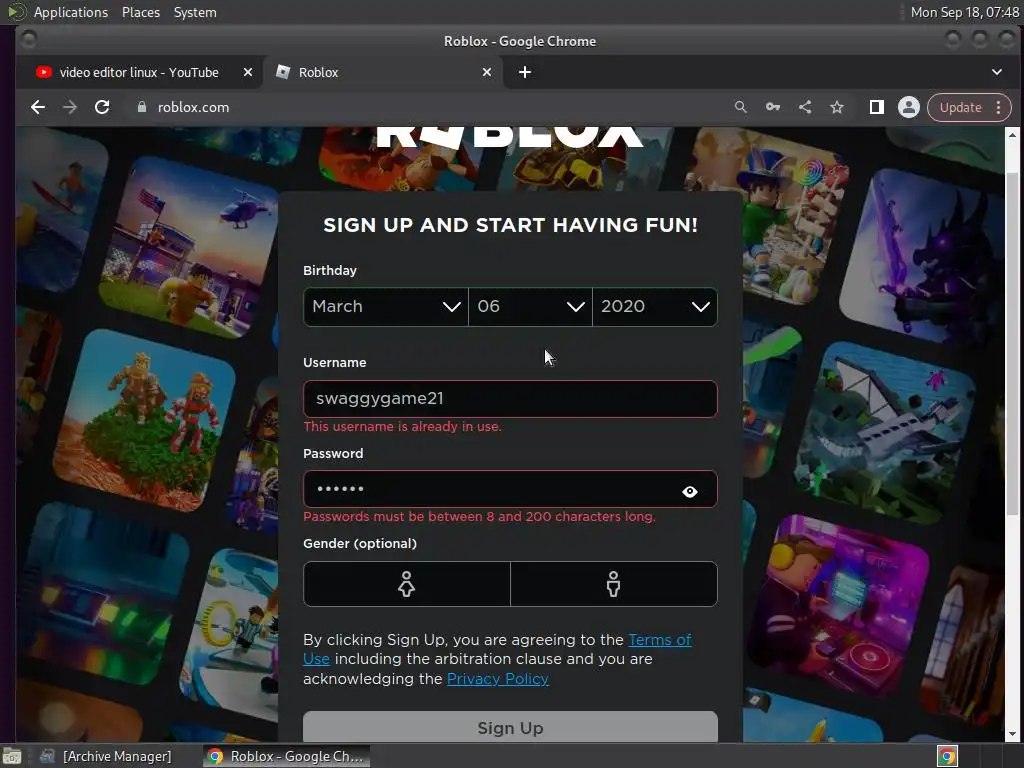Open Archive Manager from the taskbar

106,756
